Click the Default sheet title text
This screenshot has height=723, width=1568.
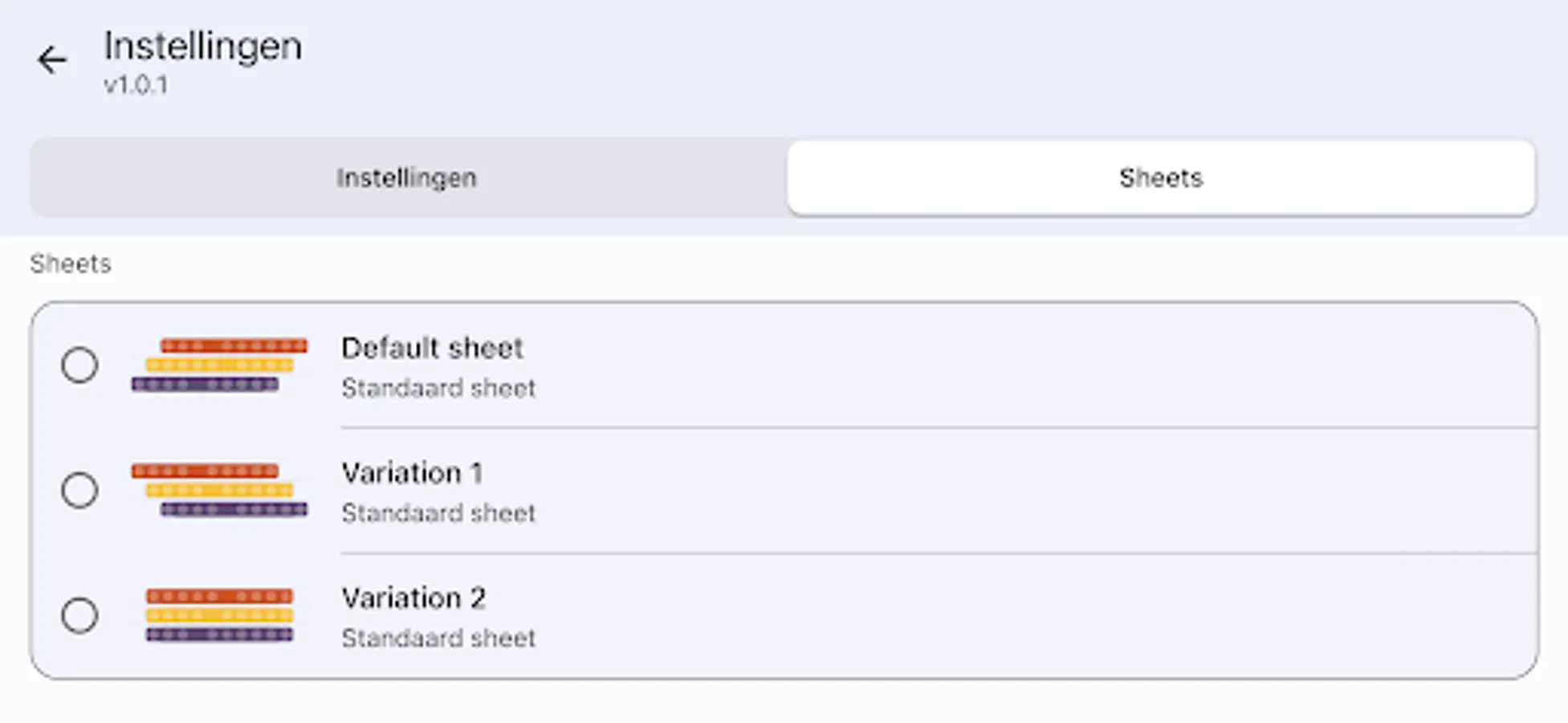(432, 348)
